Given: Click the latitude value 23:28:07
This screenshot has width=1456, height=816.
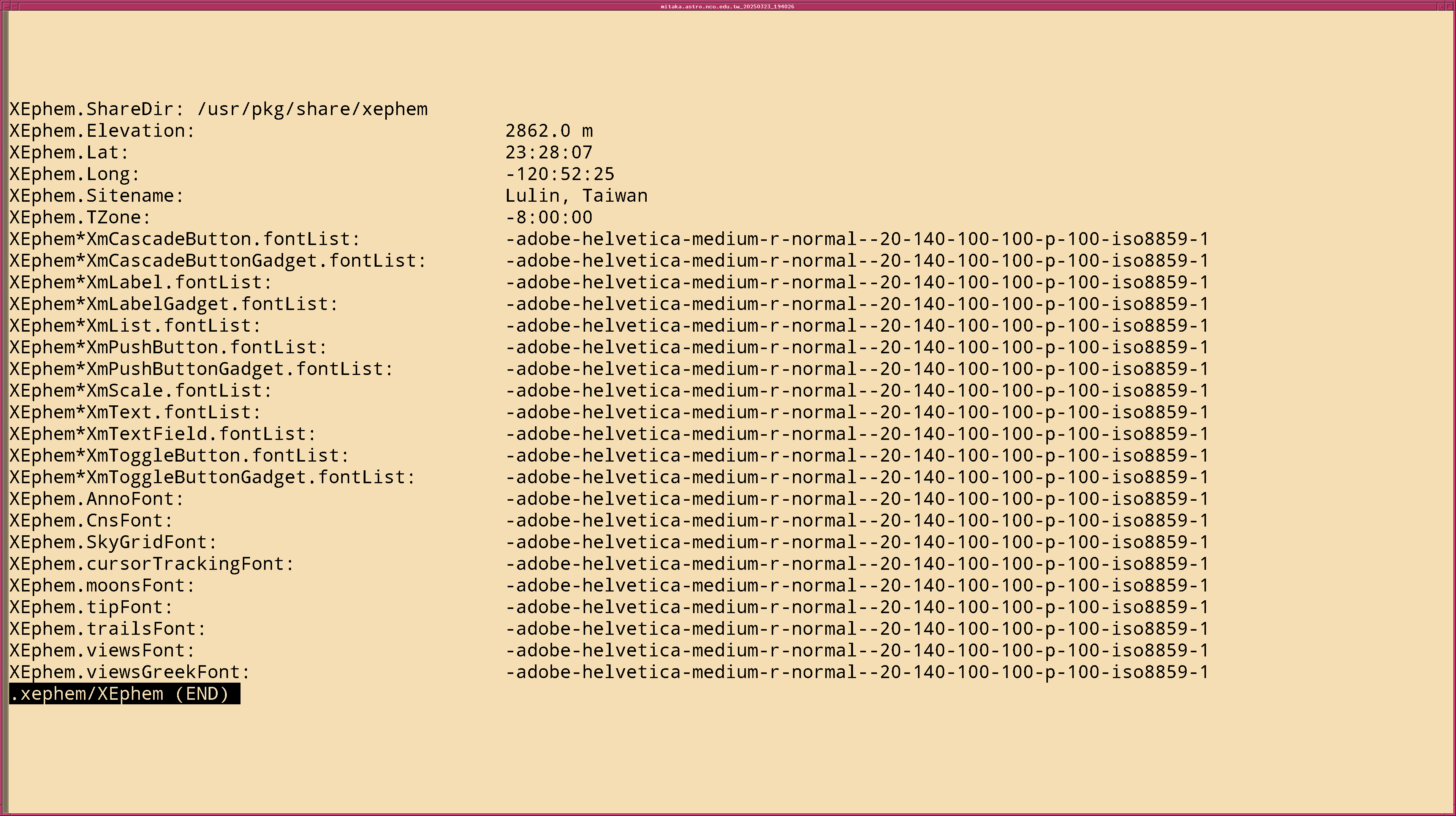Looking at the screenshot, I should 549,153.
